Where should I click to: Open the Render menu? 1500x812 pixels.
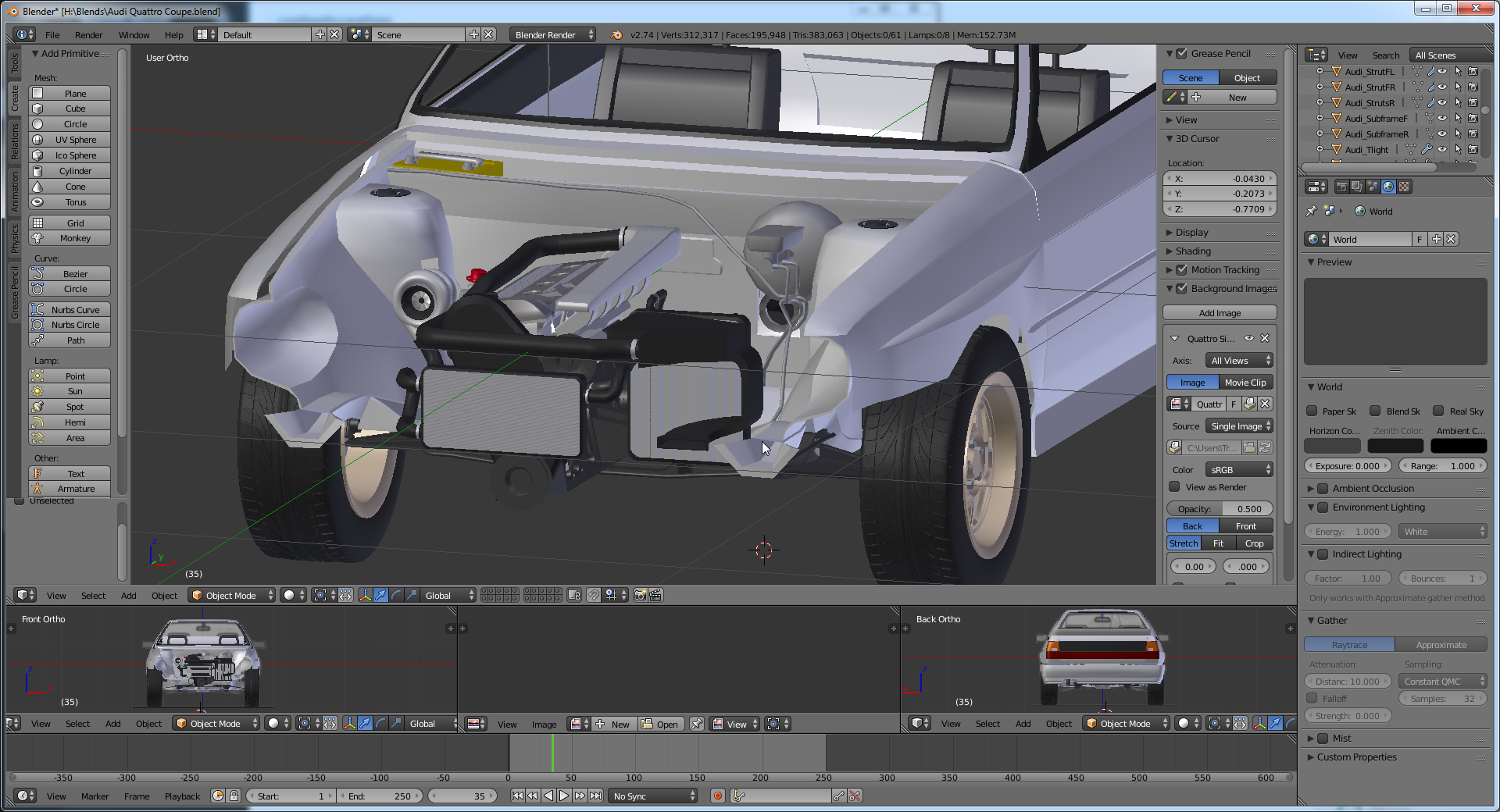88,35
